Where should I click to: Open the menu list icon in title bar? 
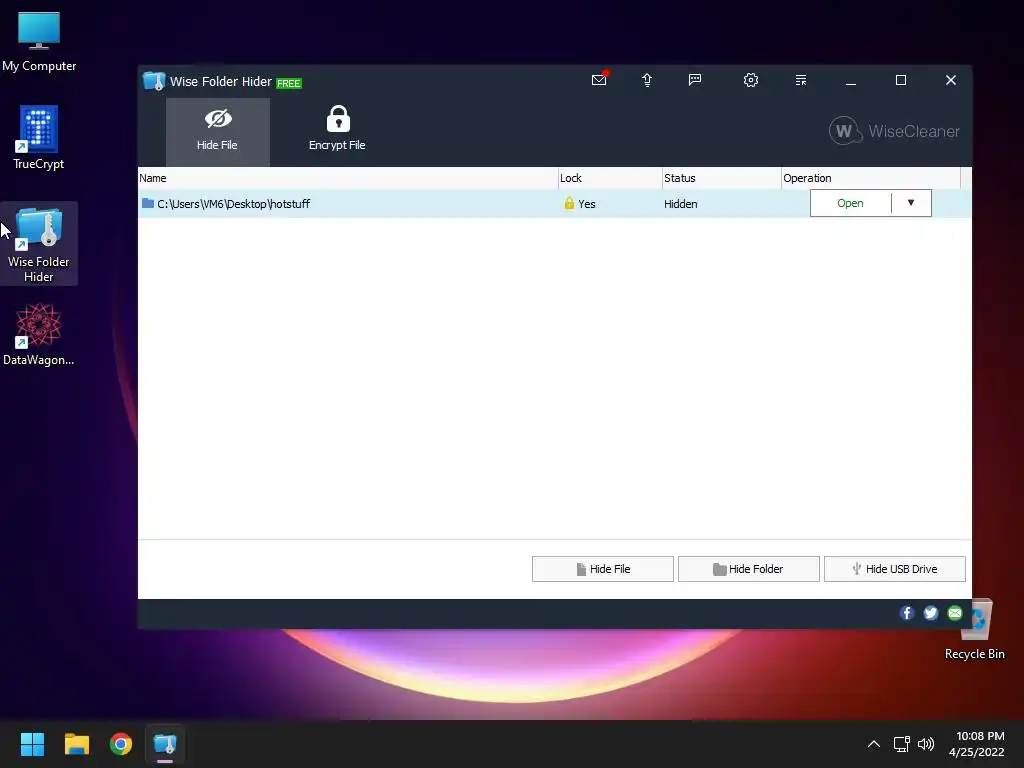801,80
